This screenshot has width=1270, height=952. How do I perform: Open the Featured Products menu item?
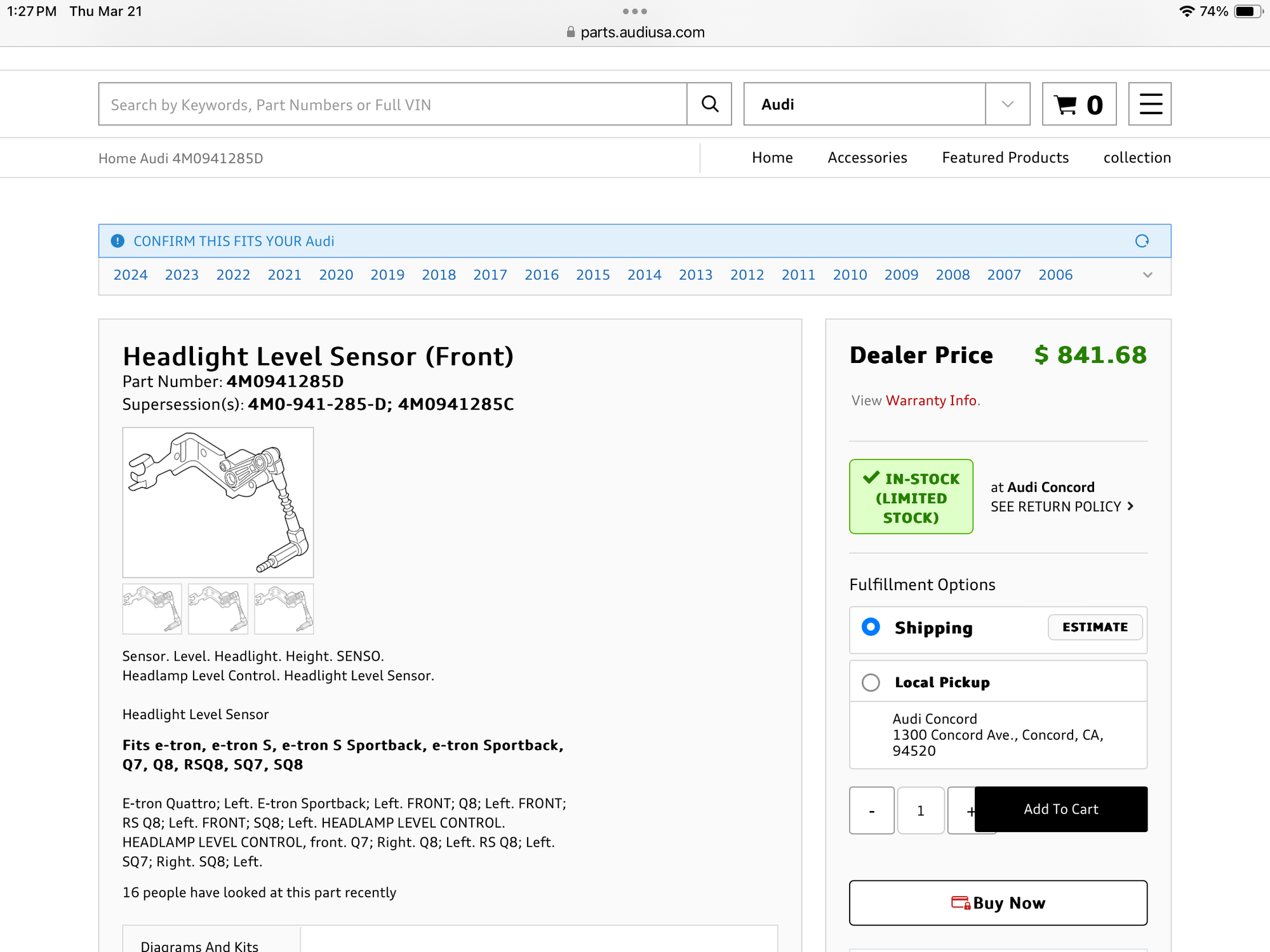click(1005, 157)
